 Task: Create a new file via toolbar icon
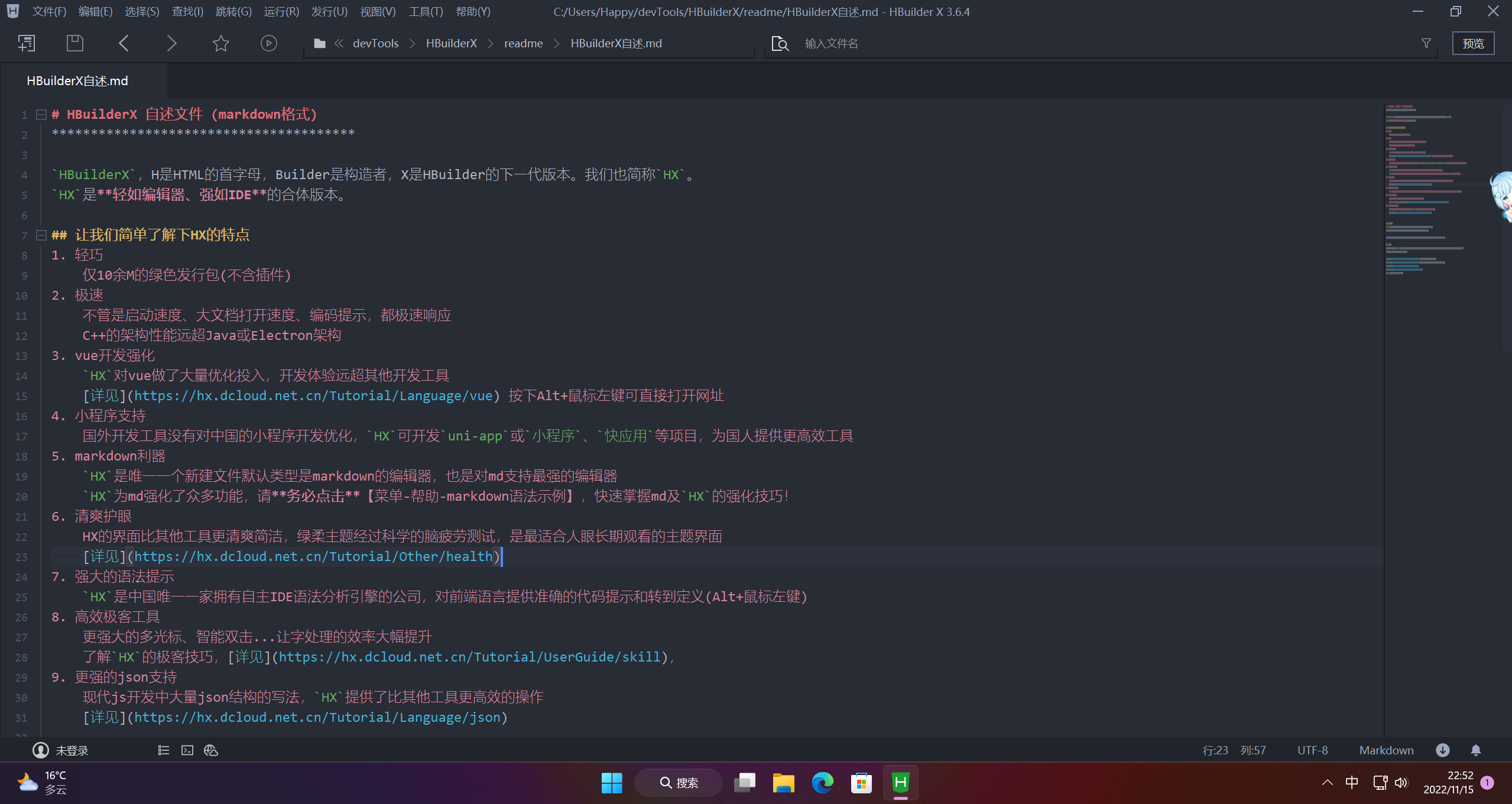(x=26, y=43)
